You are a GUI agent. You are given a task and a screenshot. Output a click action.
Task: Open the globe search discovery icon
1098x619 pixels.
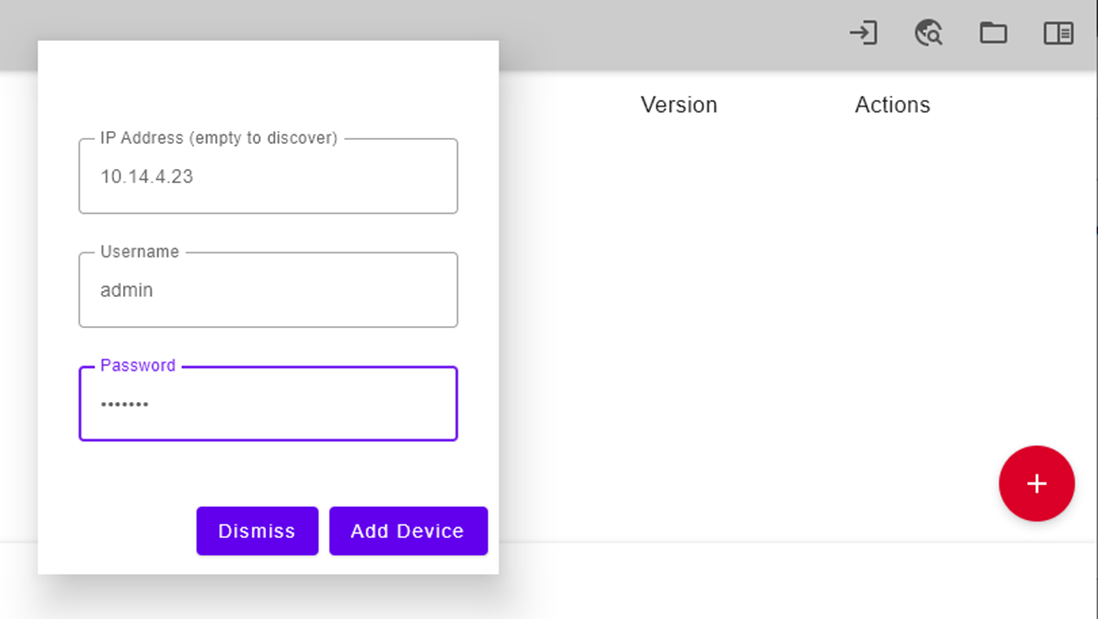[928, 33]
